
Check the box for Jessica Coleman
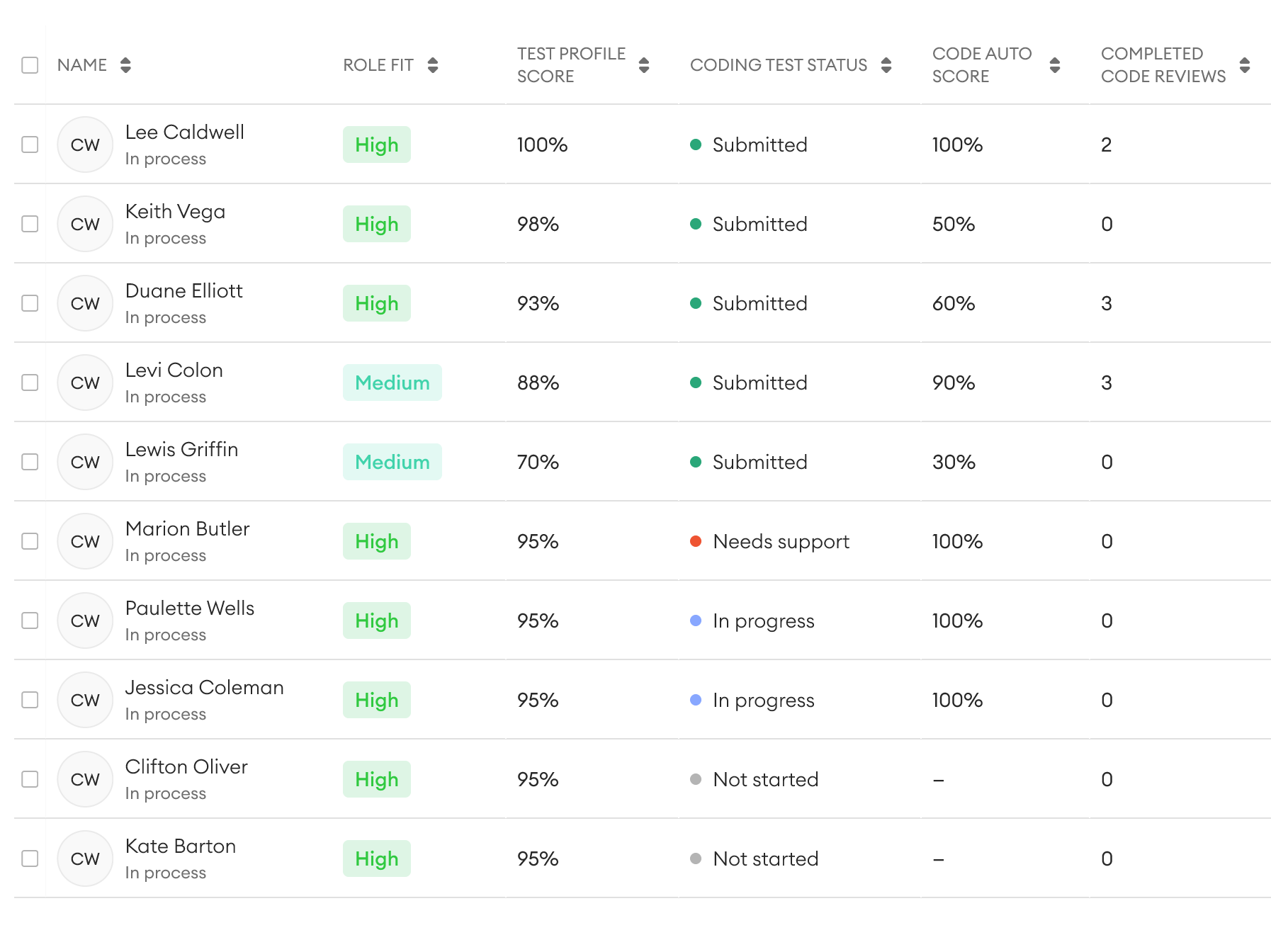[x=30, y=700]
